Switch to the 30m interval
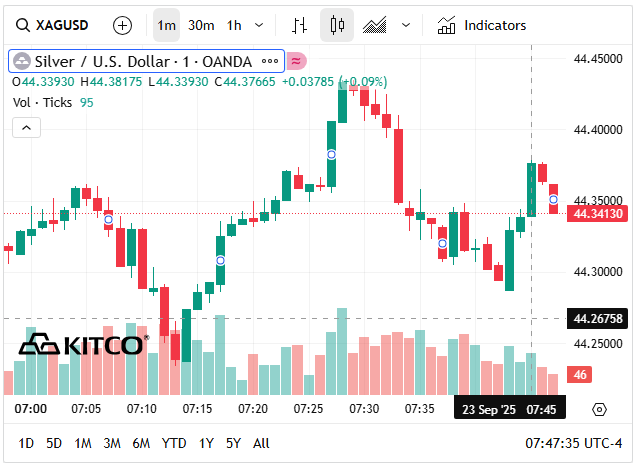 [x=201, y=25]
